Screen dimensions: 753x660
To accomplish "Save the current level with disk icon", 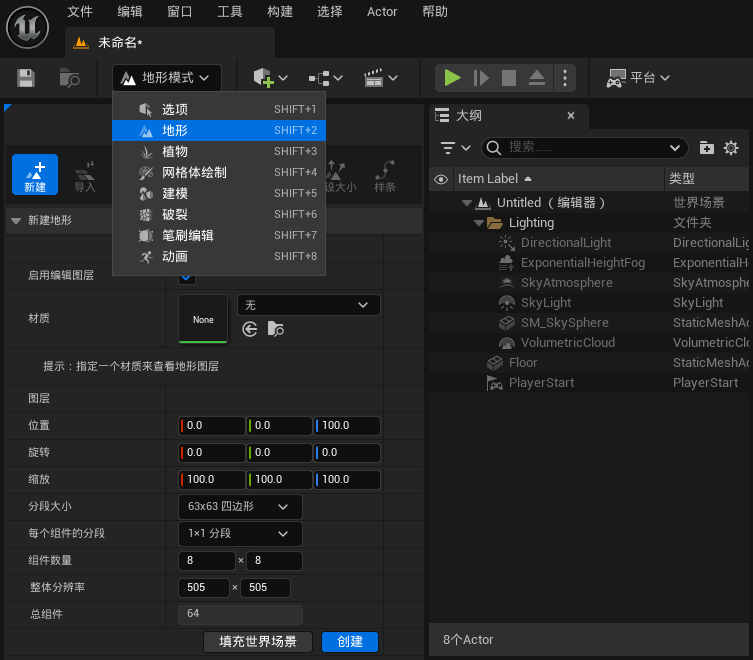I will point(26,78).
